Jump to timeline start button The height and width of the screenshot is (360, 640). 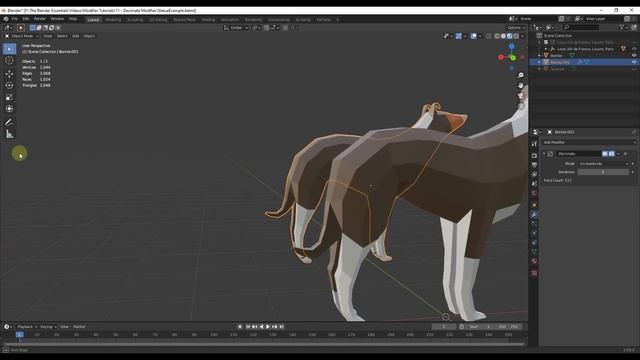pos(248,327)
